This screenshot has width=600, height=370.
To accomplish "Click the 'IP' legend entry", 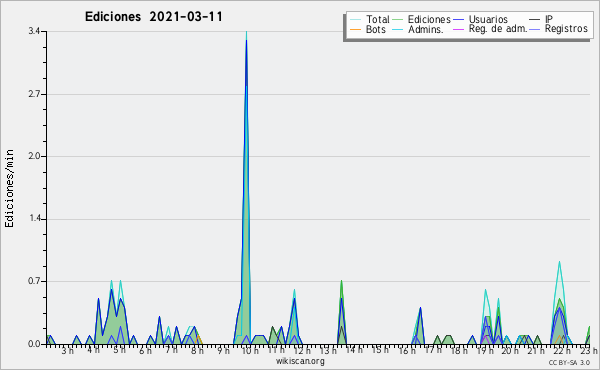I will [x=541, y=19].
